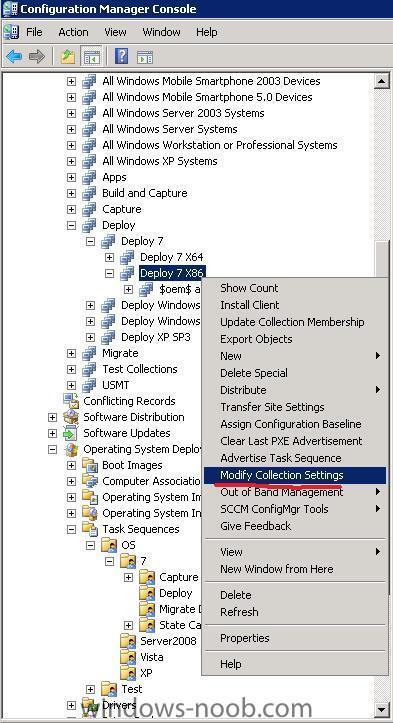Screen dimensions: 393x723
Task: Click the Server2008 folder icon
Action: 128,641
